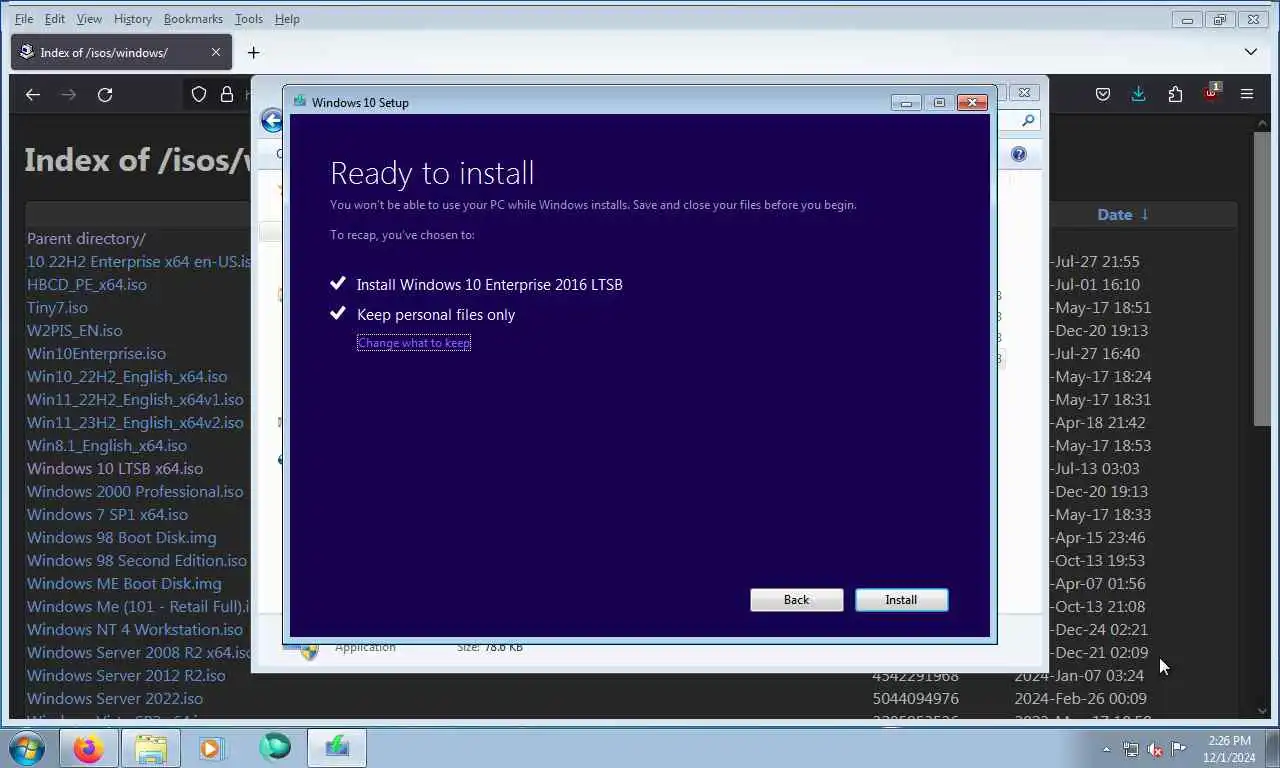Switch to the 'Index of /isos/windows/' tab
Viewport: 1280px width, 768px height.
tap(121, 52)
